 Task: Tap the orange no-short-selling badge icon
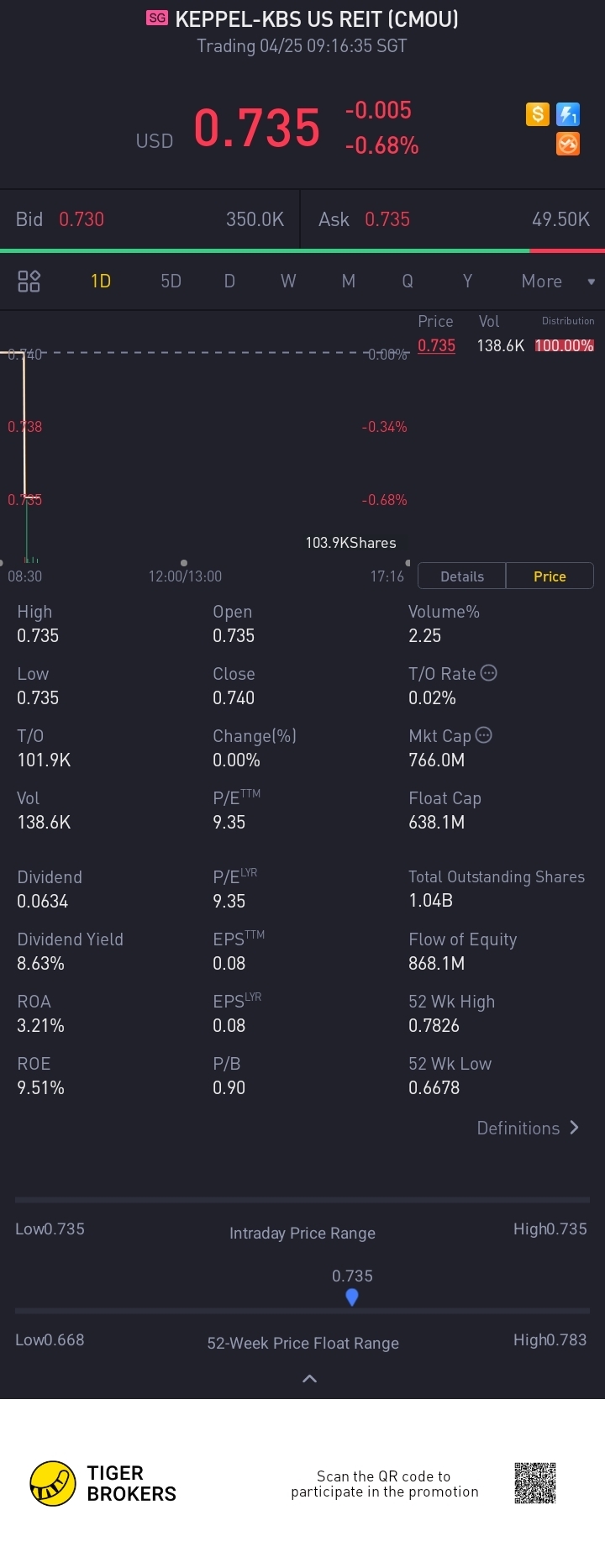pyautogui.click(x=568, y=144)
